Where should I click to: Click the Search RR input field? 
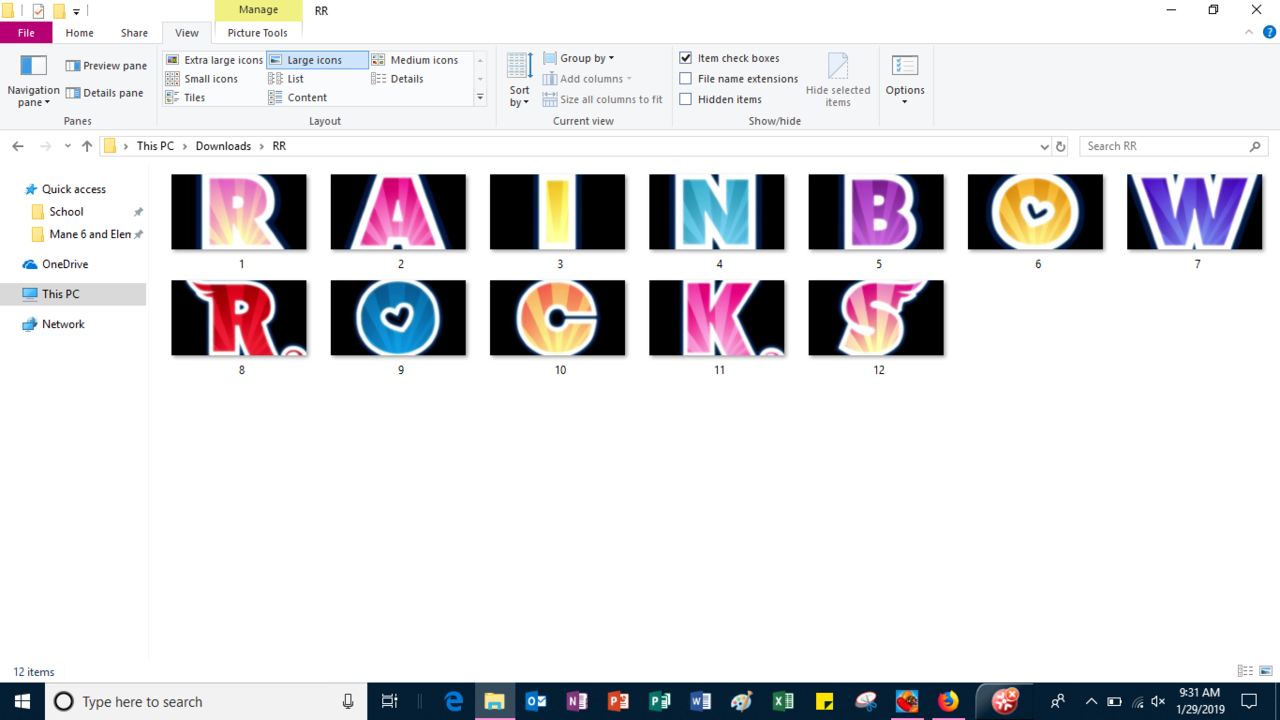pos(1164,146)
